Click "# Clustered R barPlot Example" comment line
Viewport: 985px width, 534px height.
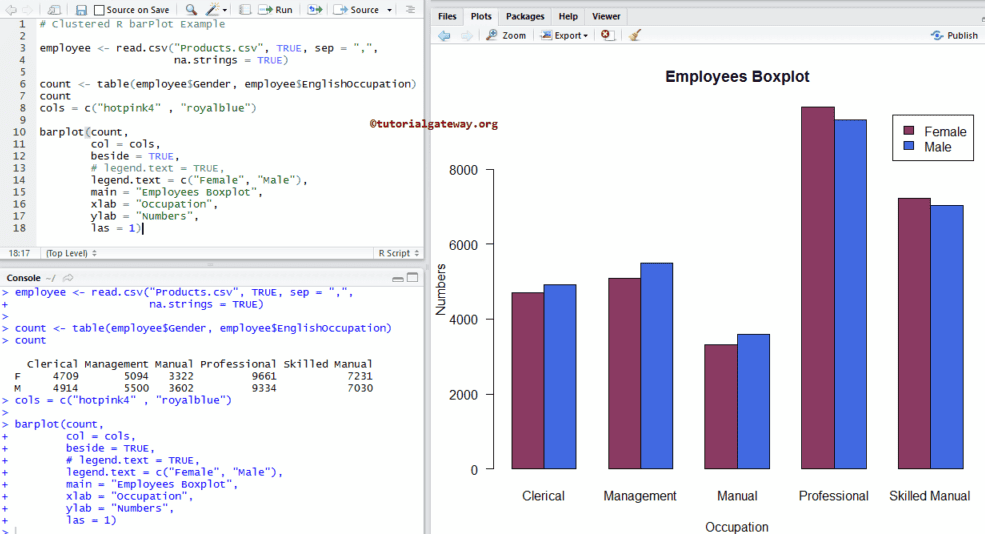[x=132, y=24]
